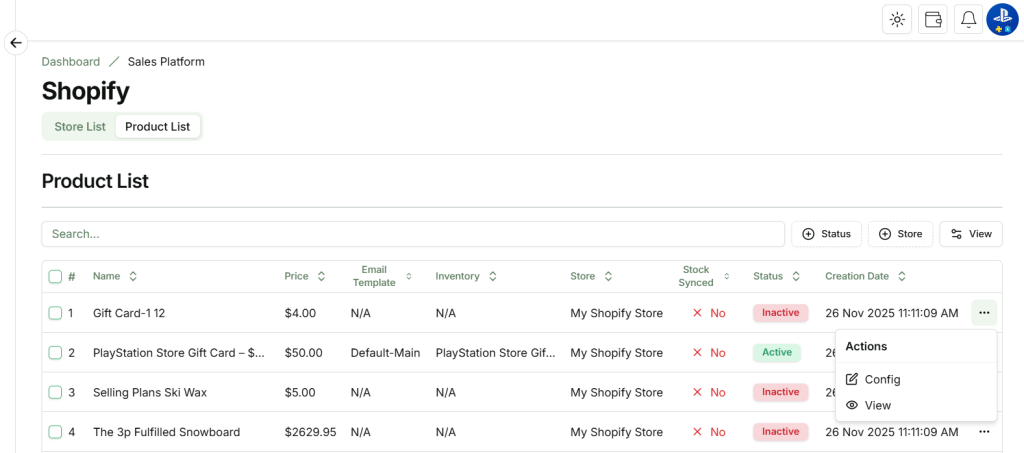This screenshot has width=1024, height=453.
Task: Switch to the Store List tab
Action: click(x=80, y=127)
